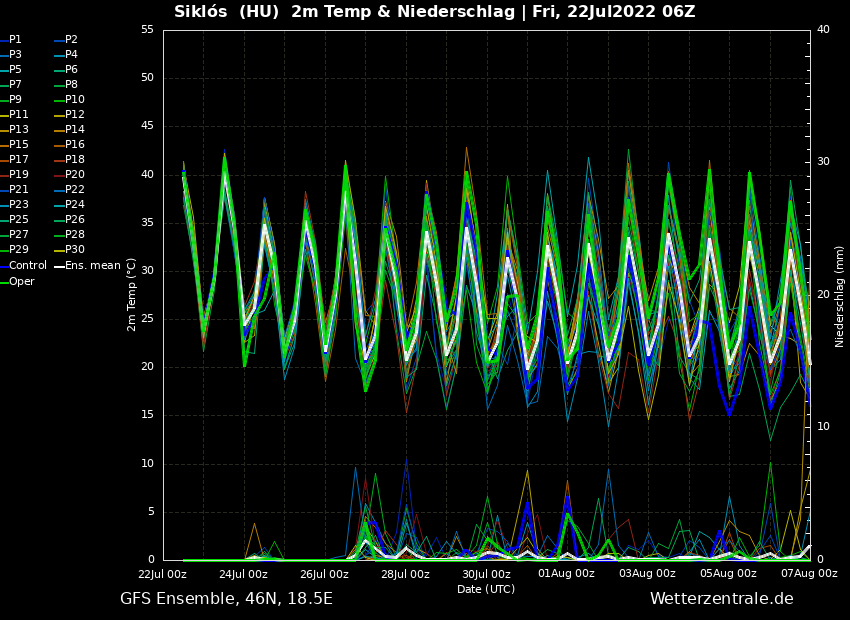This screenshot has height=620, width=850.
Task: Click the 22Jul 00z date tick
Action: pos(162,574)
